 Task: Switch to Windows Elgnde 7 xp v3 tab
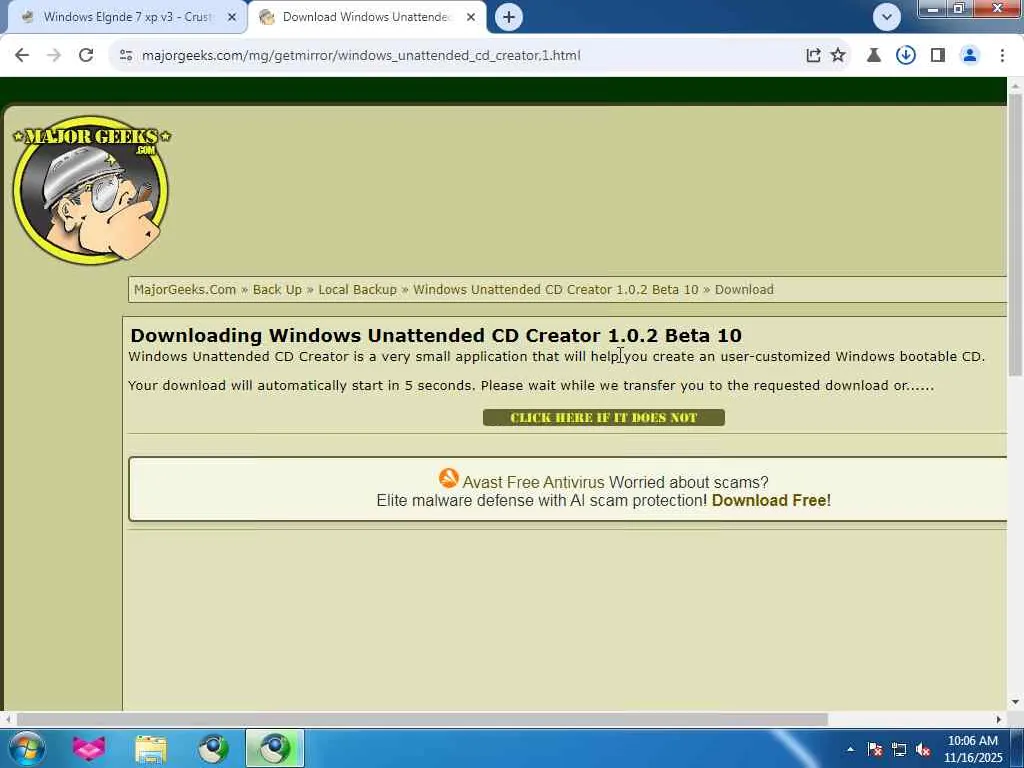[x=126, y=17]
